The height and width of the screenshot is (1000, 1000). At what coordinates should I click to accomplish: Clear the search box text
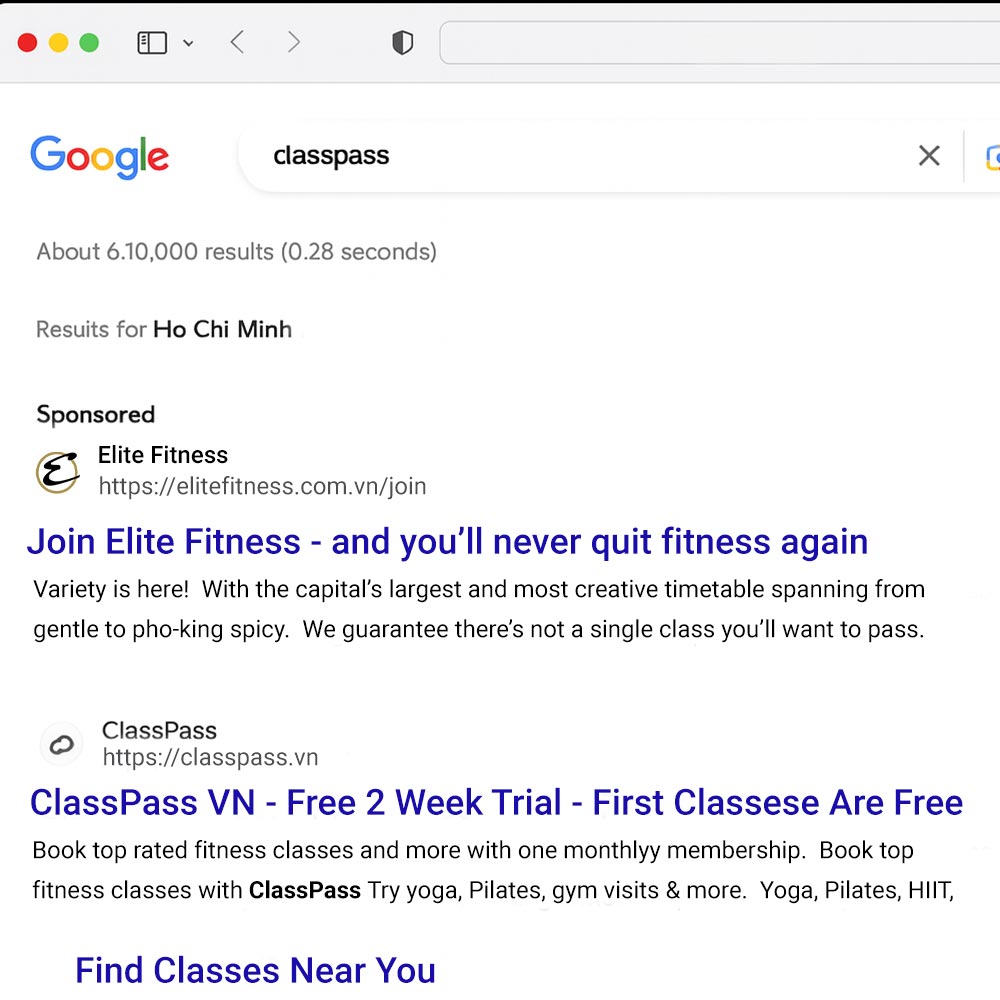929,156
